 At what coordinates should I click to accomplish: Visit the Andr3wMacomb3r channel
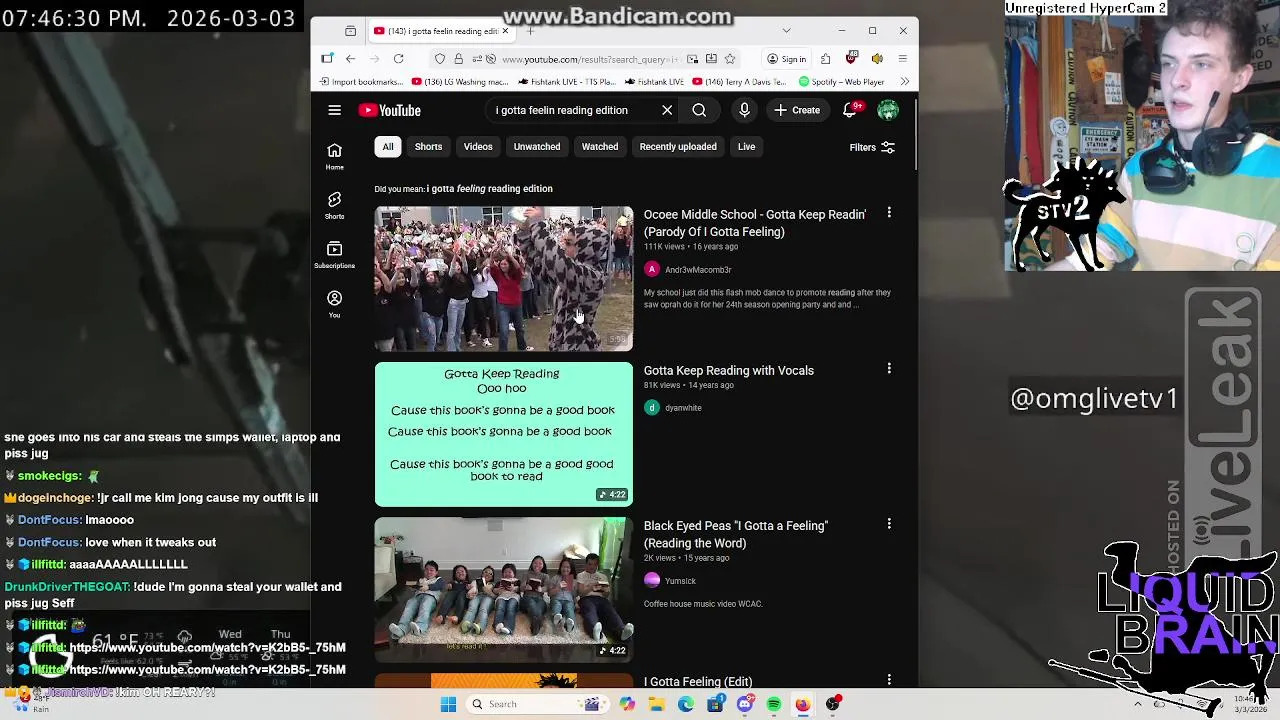point(698,270)
